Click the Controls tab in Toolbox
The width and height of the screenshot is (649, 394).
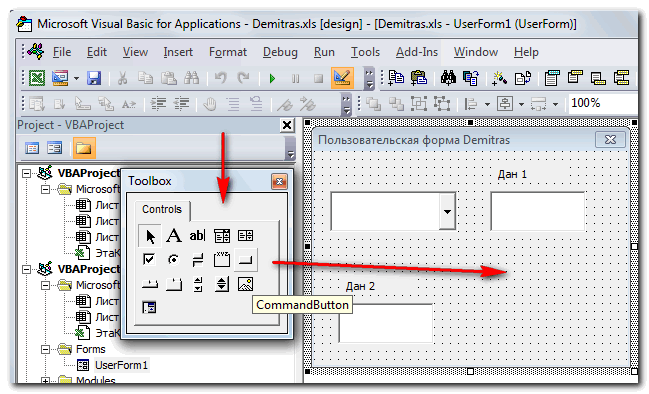click(162, 209)
